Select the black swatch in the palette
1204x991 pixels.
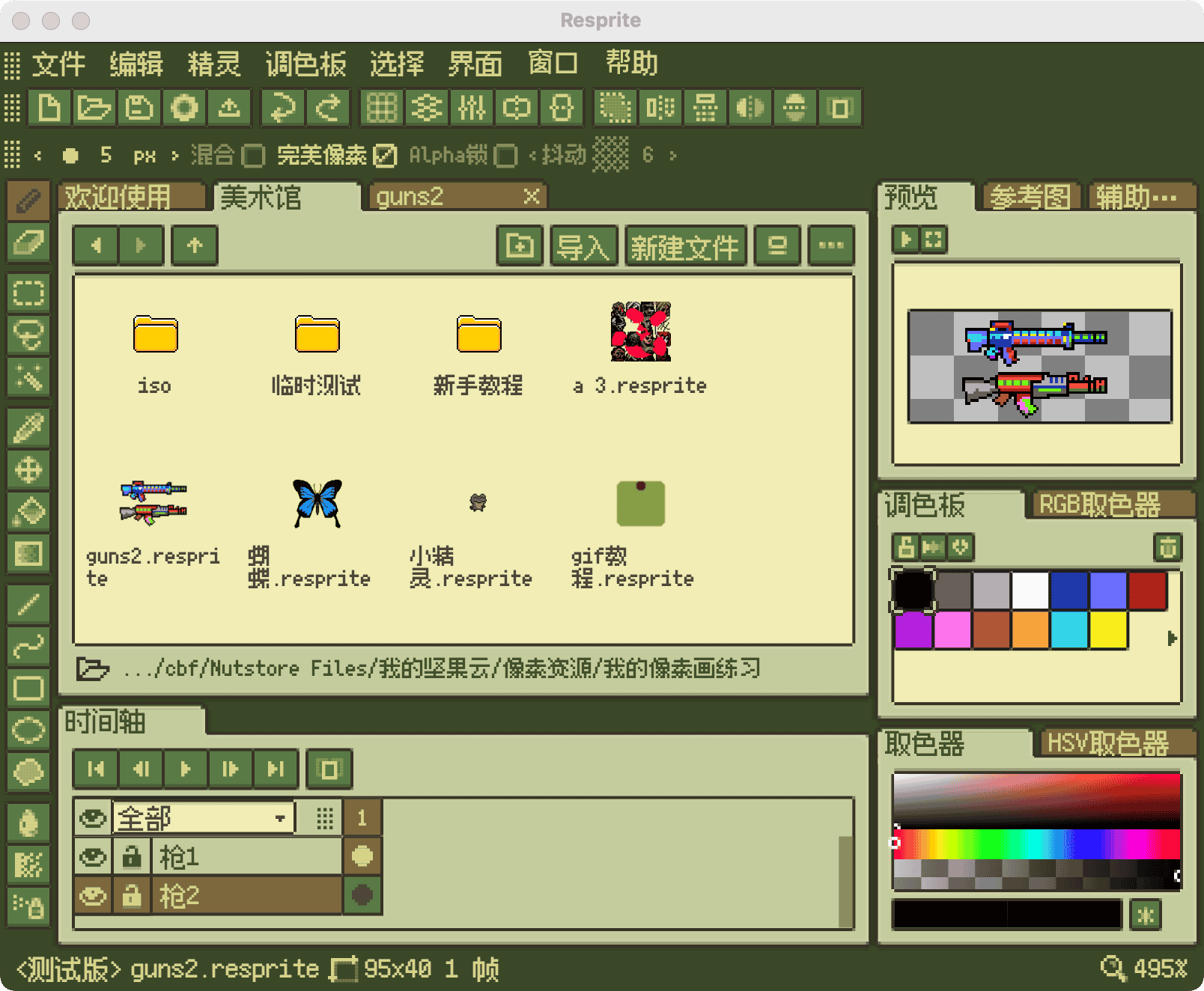(913, 591)
